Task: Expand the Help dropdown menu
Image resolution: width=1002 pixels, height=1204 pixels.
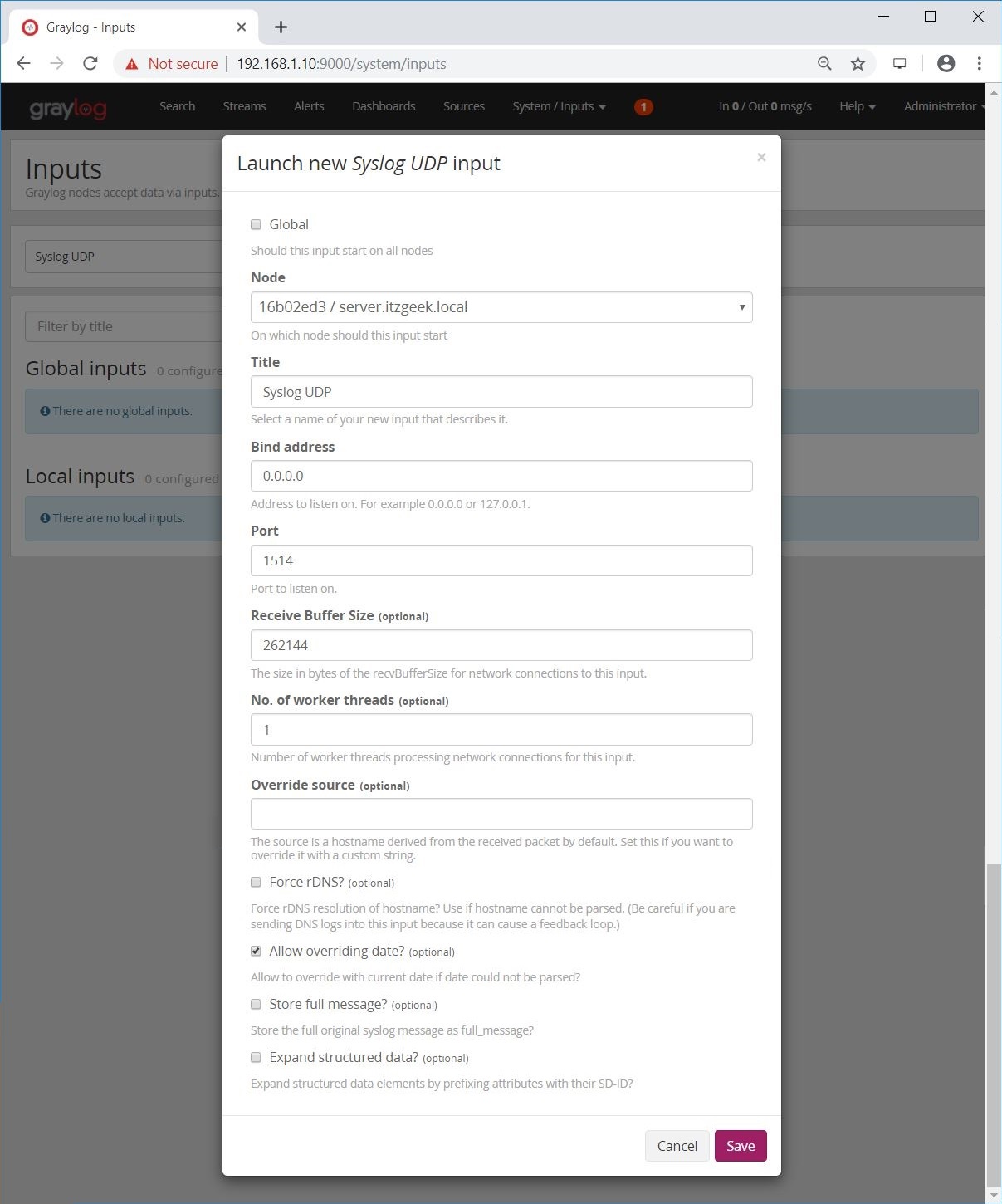Action: (857, 106)
